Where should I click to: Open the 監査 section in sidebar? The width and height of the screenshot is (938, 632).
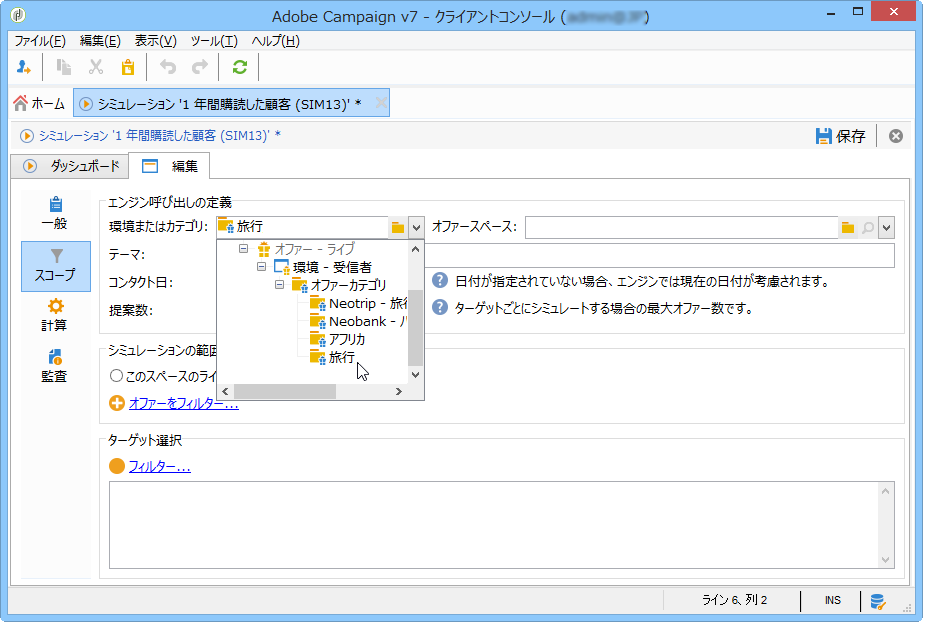55,366
